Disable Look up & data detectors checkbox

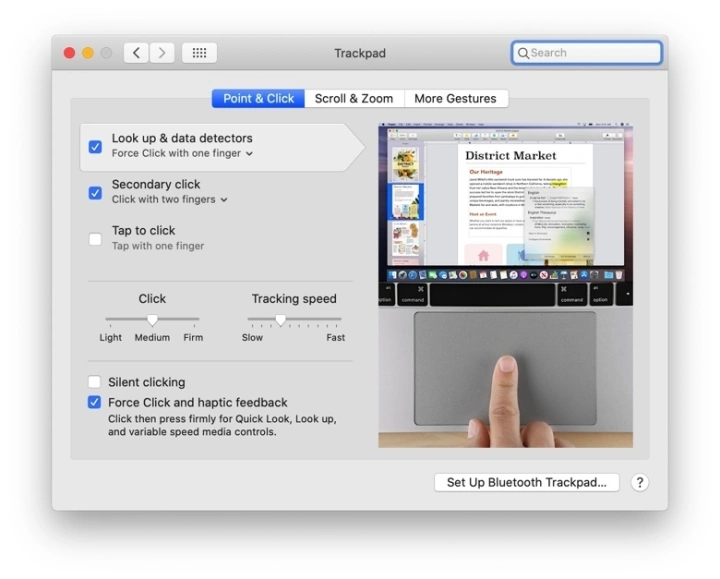[x=95, y=146]
